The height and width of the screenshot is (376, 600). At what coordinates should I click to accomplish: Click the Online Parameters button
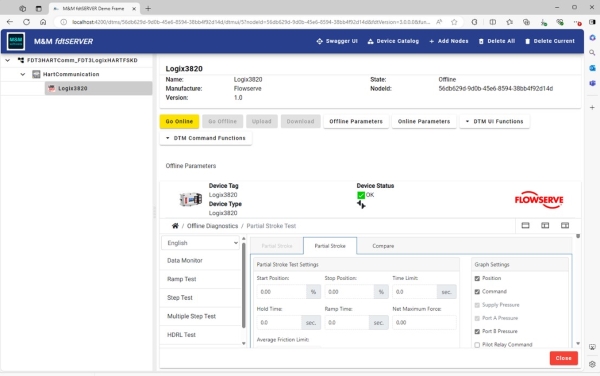(x=424, y=121)
